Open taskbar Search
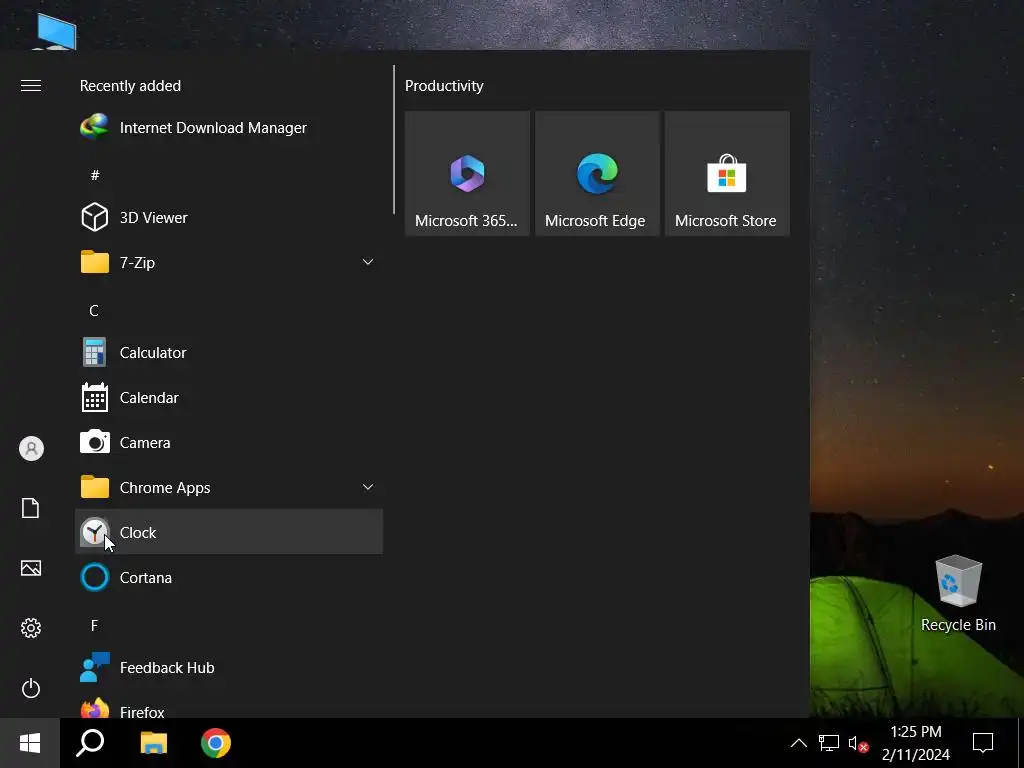The width and height of the screenshot is (1024, 768). coord(90,743)
